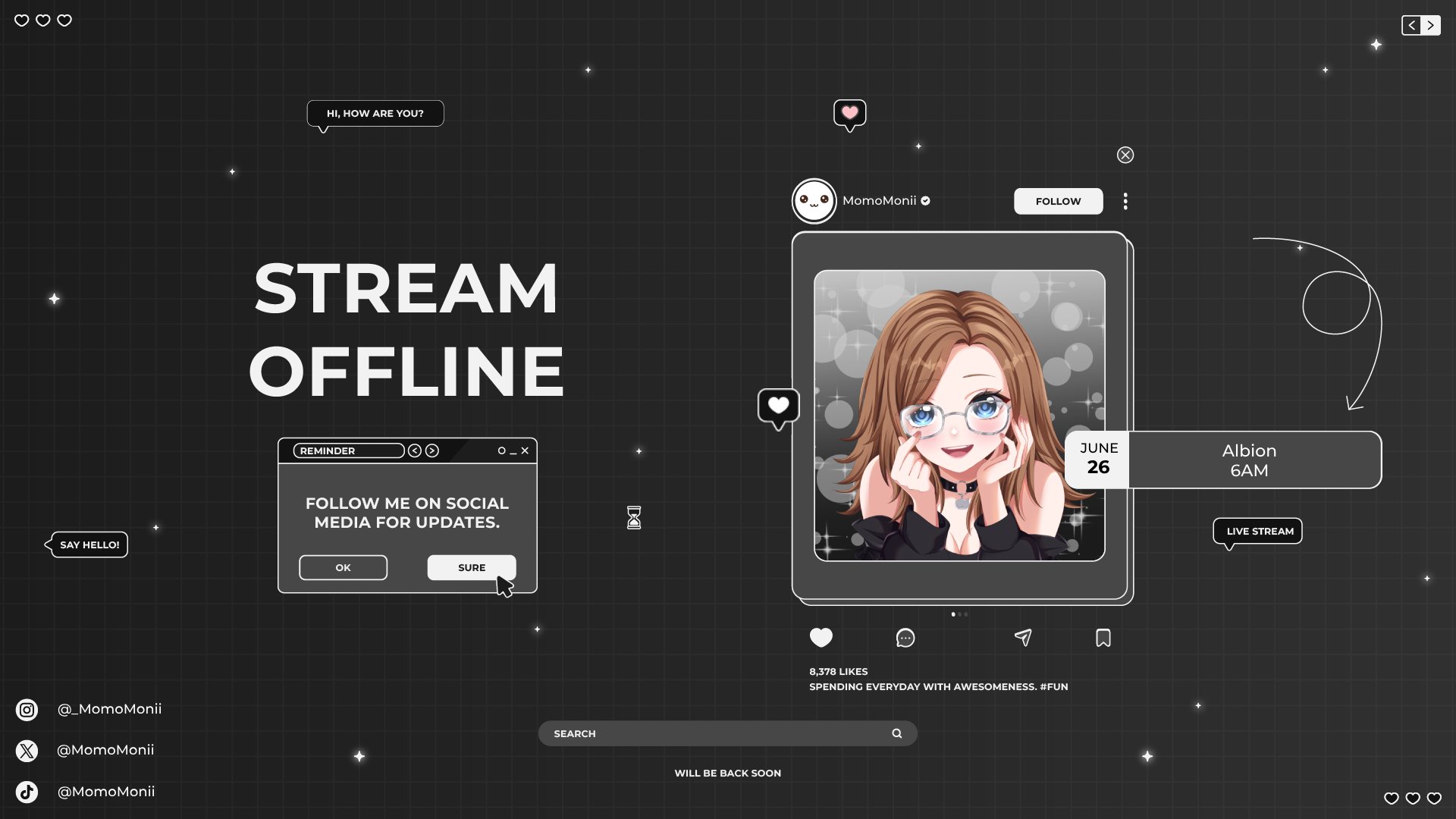Screen dimensions: 1456x819
Task: Click the pink heart speech bubble
Action: click(850, 115)
